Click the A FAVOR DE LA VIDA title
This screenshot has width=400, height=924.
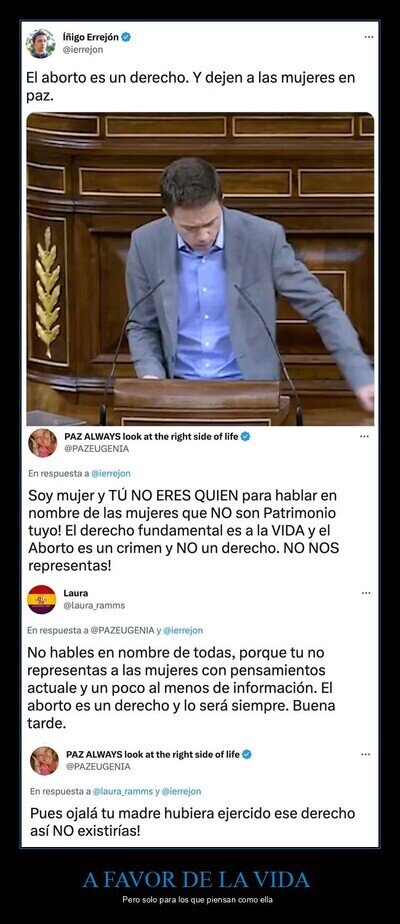(x=197, y=880)
